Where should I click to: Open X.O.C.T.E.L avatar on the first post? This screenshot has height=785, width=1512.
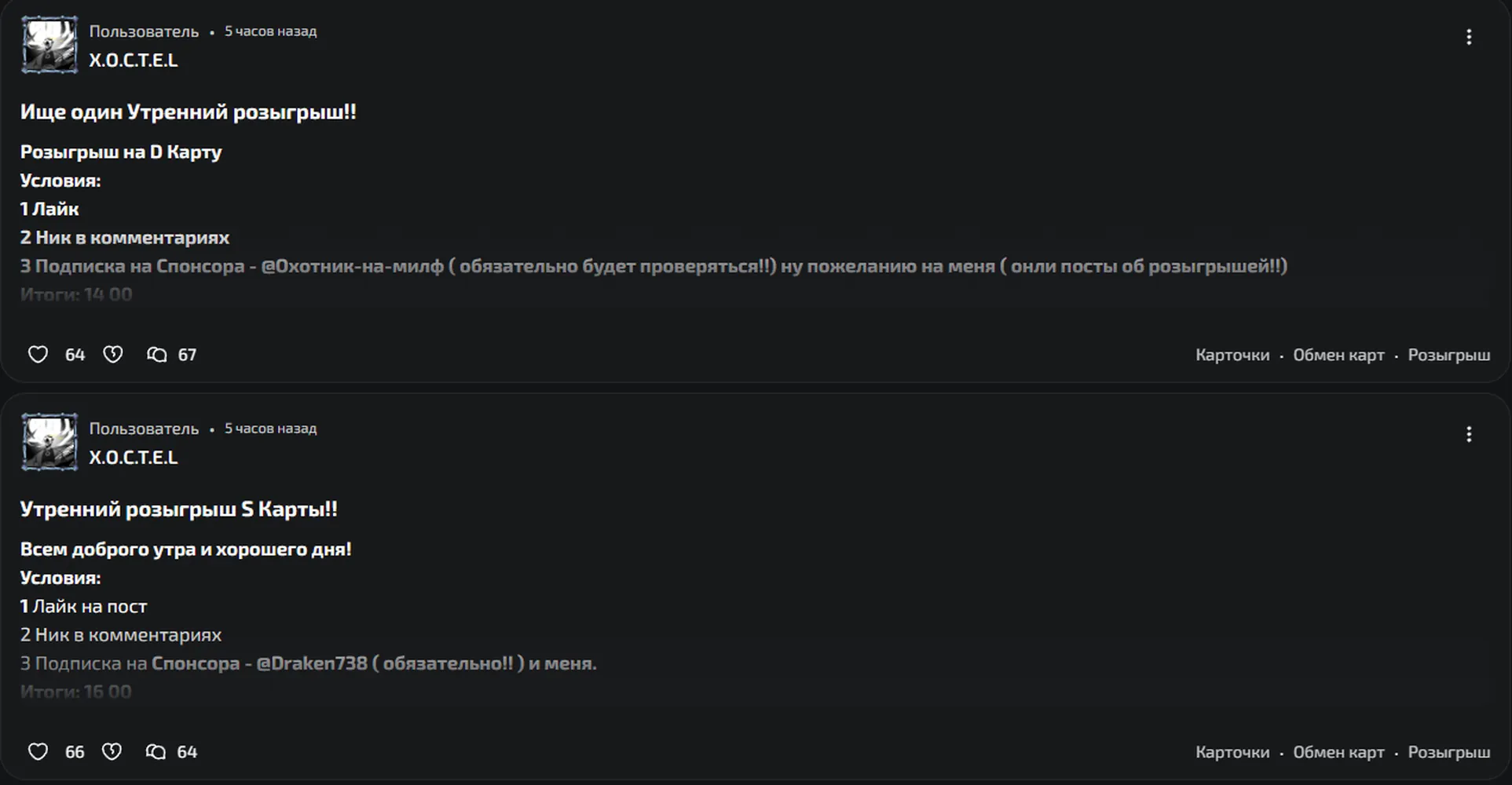click(x=49, y=46)
